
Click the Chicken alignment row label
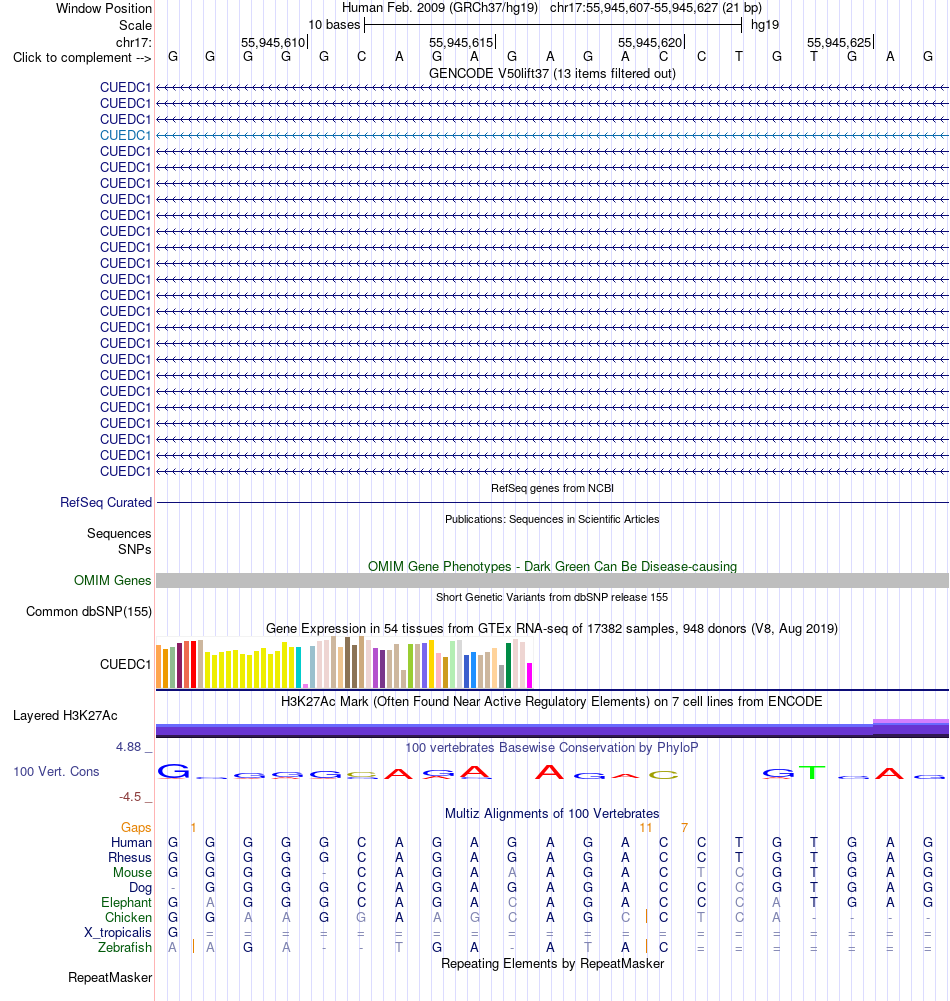click(128, 917)
